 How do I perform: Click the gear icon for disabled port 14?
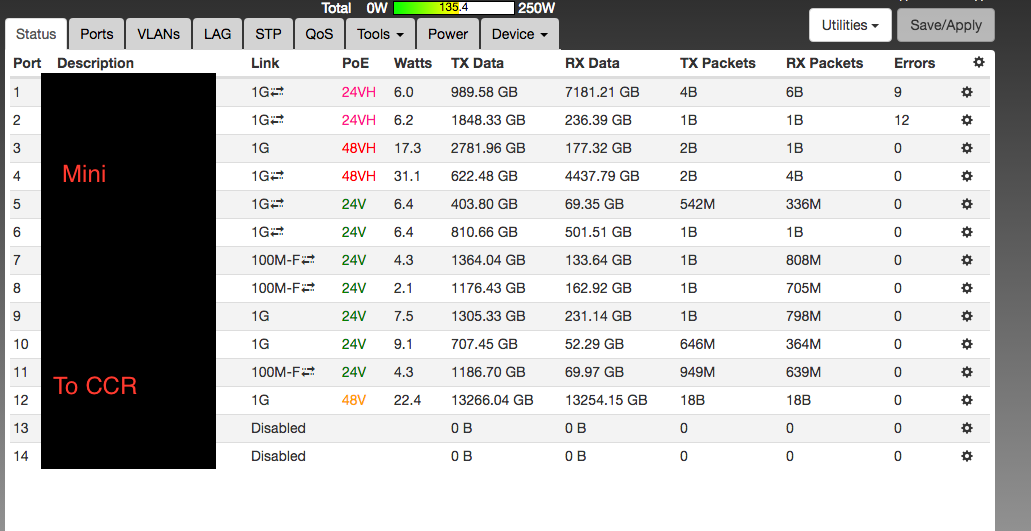(967, 456)
